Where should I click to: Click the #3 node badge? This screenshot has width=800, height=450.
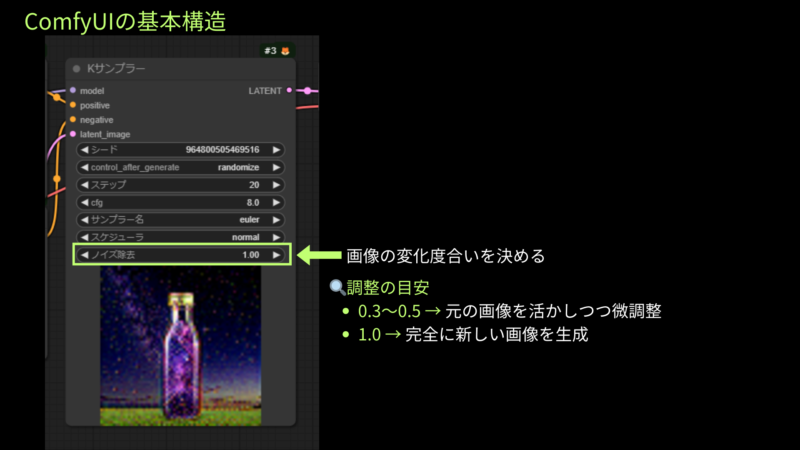tap(277, 51)
